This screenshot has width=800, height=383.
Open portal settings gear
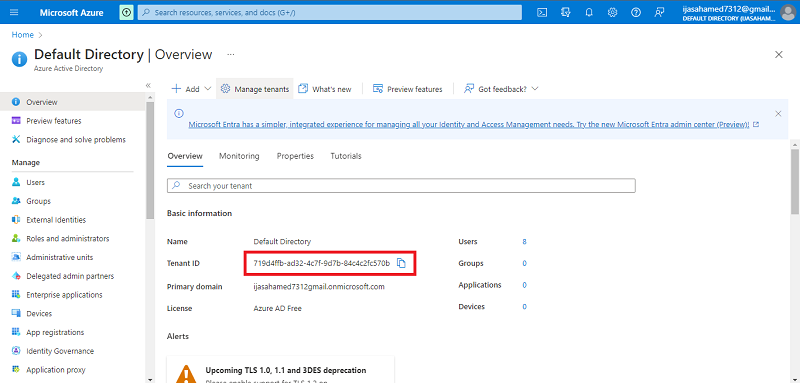click(x=612, y=12)
